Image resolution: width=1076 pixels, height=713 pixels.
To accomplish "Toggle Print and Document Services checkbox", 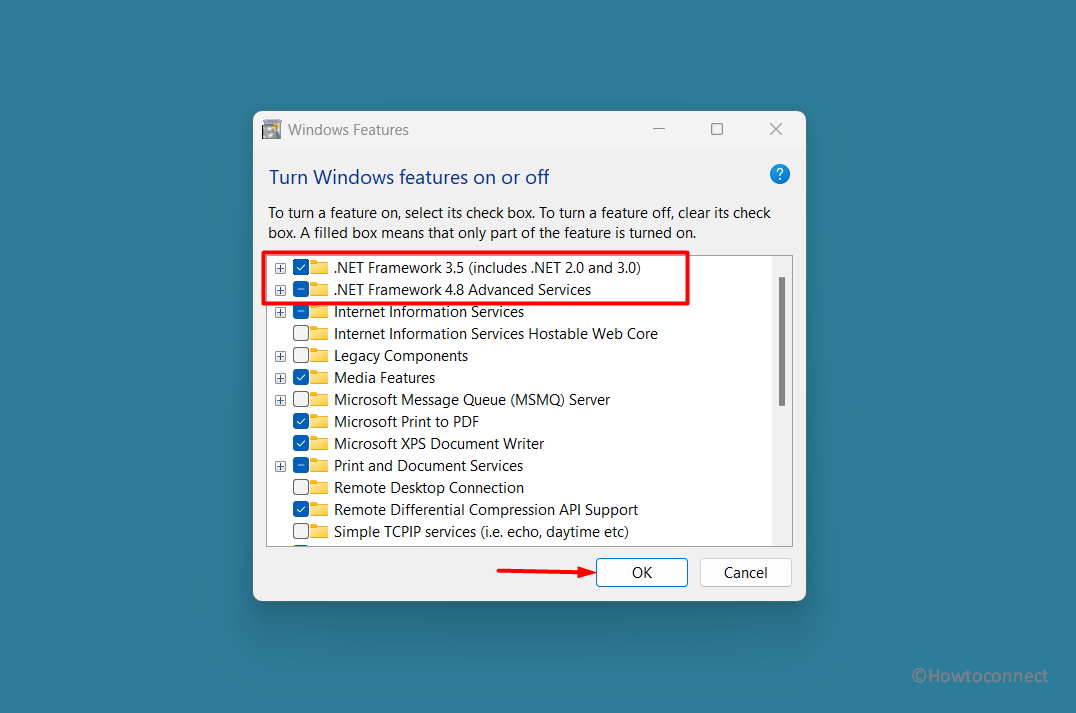I will click(x=301, y=465).
